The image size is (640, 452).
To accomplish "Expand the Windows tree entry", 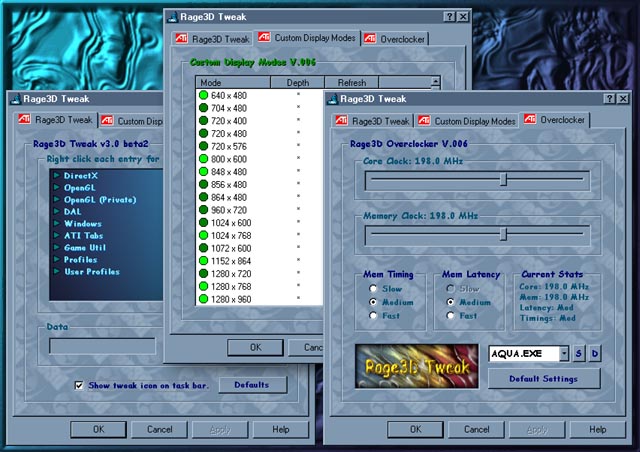I will pyautogui.click(x=57, y=223).
